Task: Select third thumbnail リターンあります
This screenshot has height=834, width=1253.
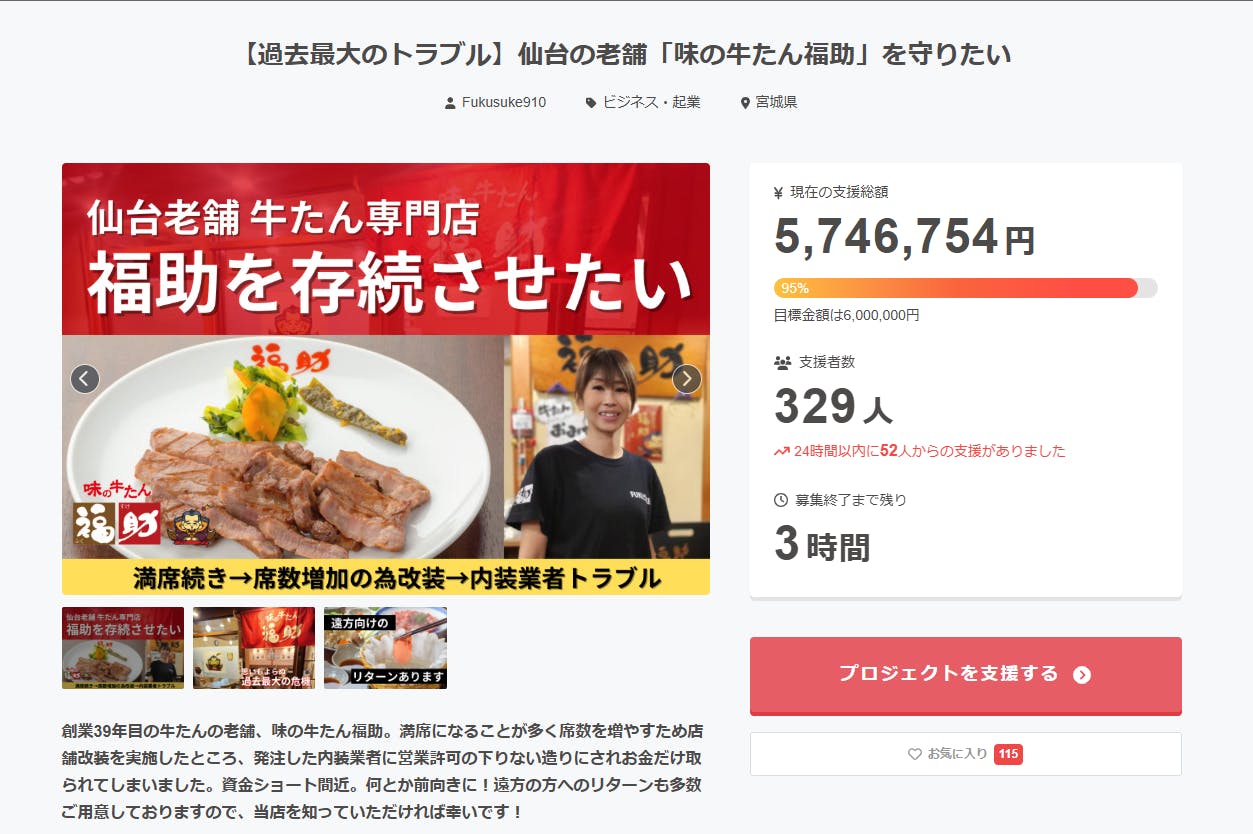Action: click(385, 648)
